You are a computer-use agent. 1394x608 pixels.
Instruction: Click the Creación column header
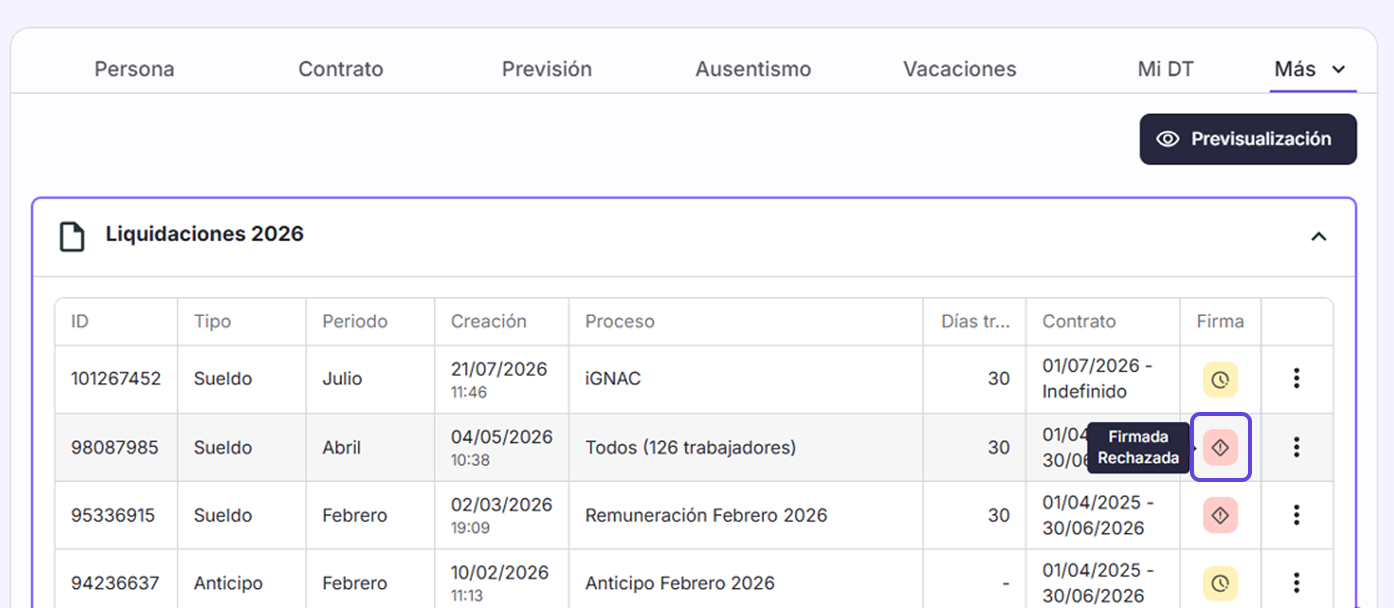(488, 321)
